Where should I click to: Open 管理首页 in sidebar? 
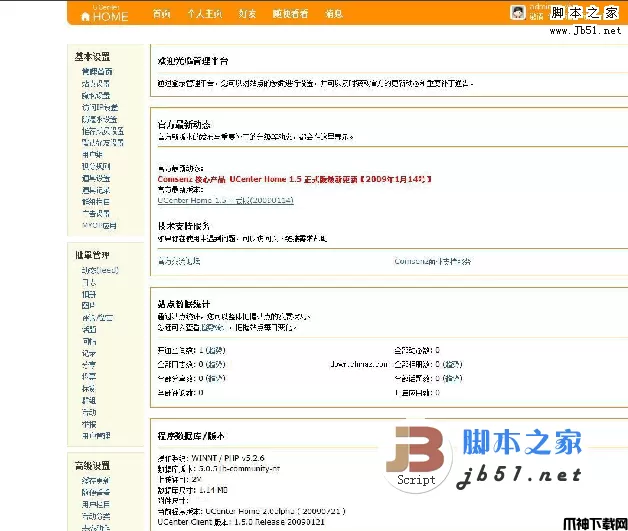[97, 72]
